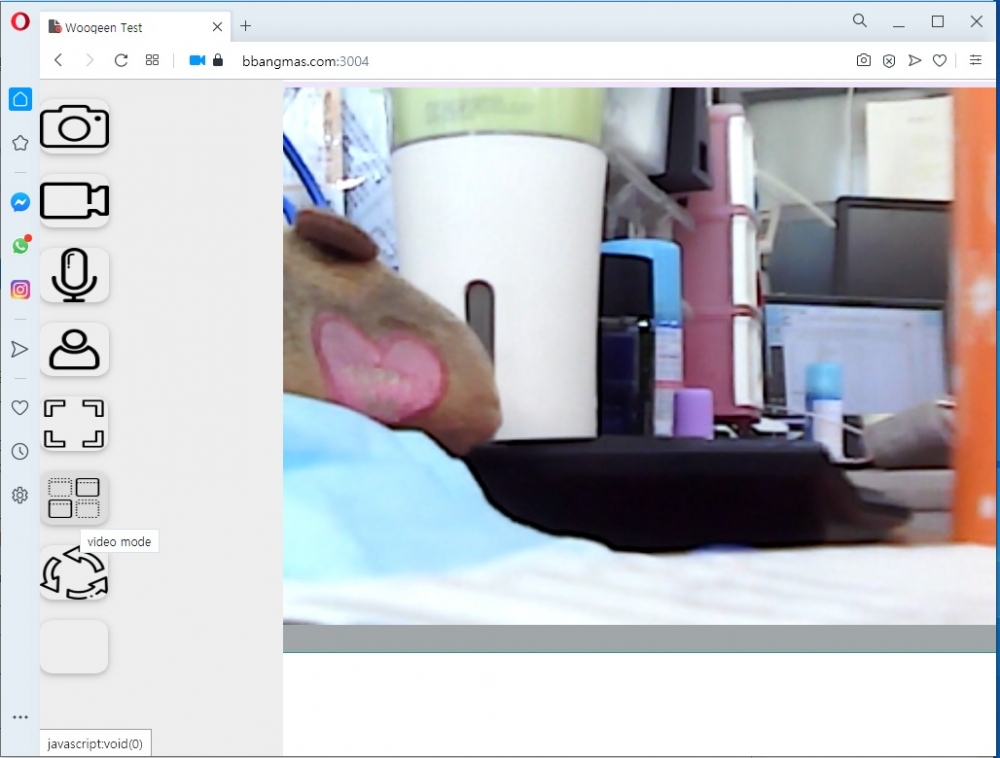The width and height of the screenshot is (1000, 758).
Task: Click the user profile button
Action: (x=75, y=349)
